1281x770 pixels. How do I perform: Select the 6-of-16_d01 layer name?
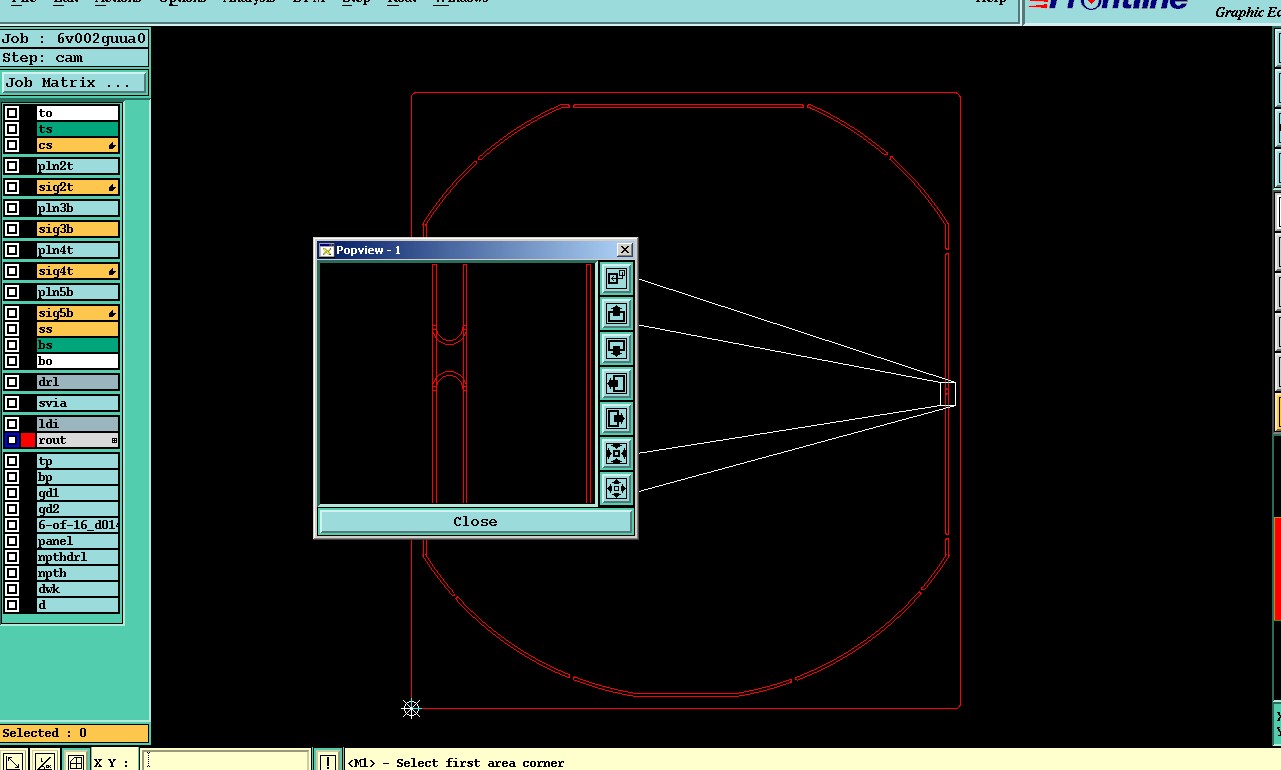[78, 525]
